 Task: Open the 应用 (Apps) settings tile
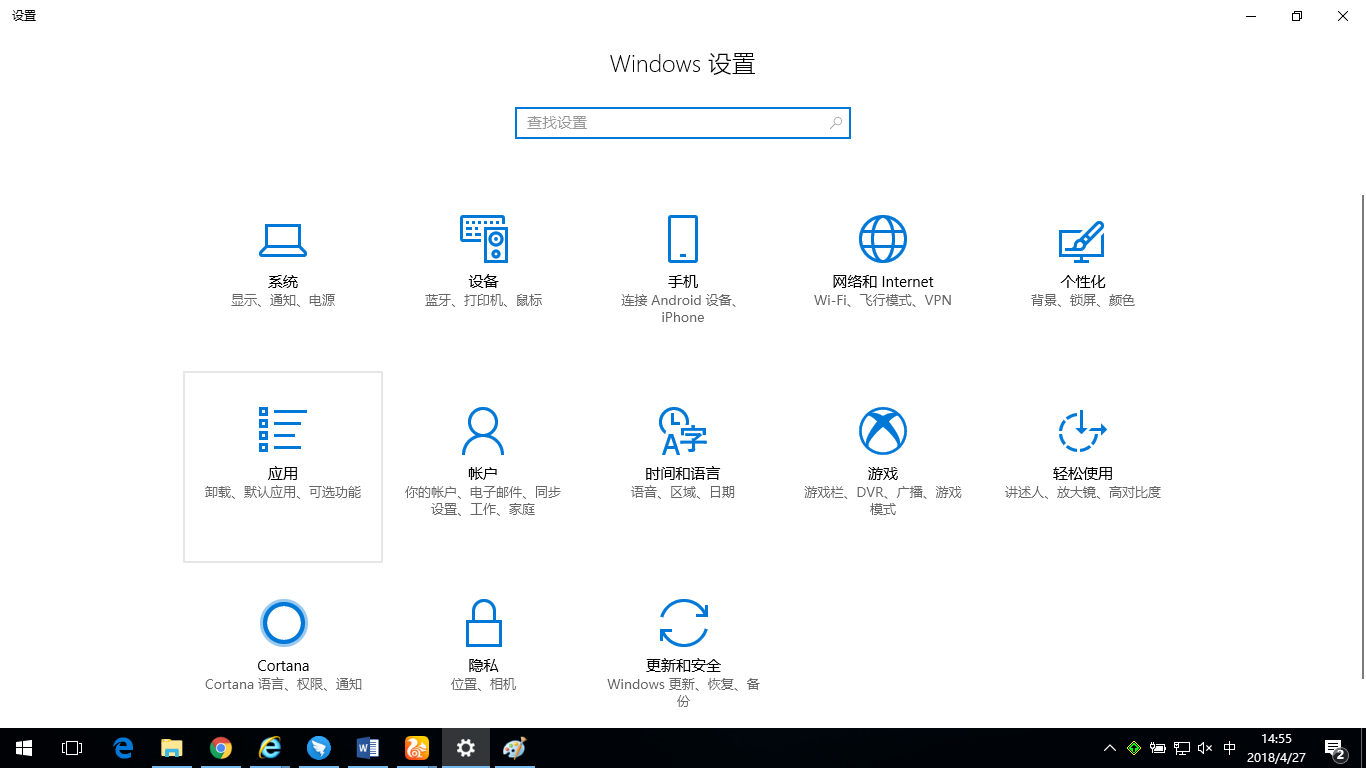pos(283,467)
